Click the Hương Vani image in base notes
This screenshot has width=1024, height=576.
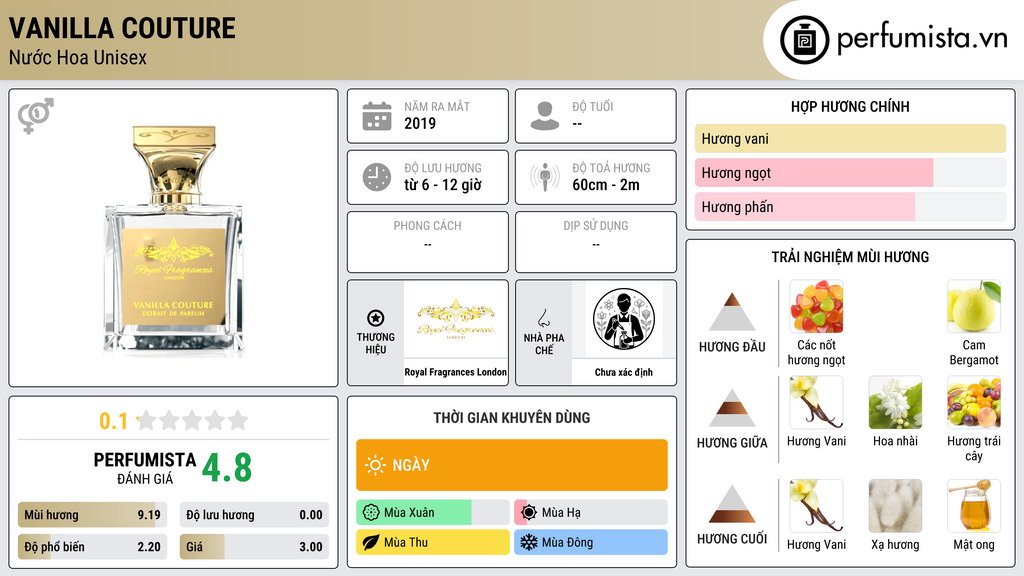pyautogui.click(x=816, y=505)
